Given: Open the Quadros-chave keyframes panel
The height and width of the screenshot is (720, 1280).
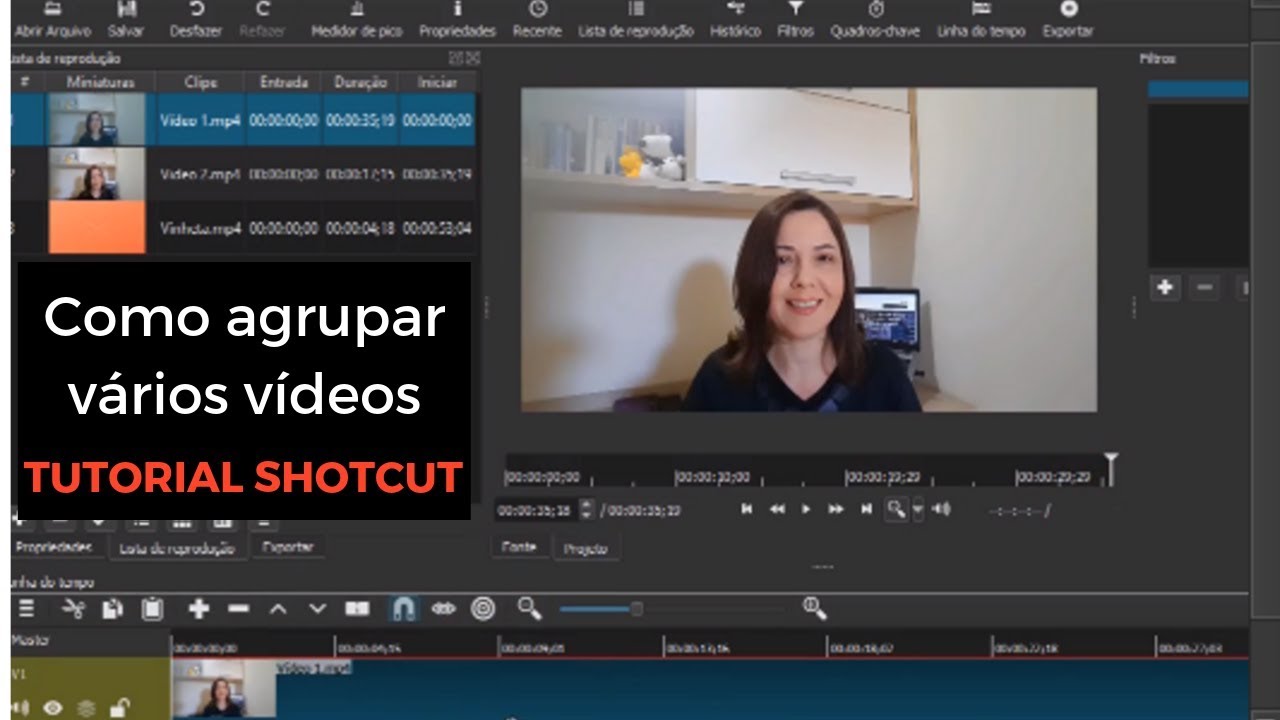Looking at the screenshot, I should [875, 20].
